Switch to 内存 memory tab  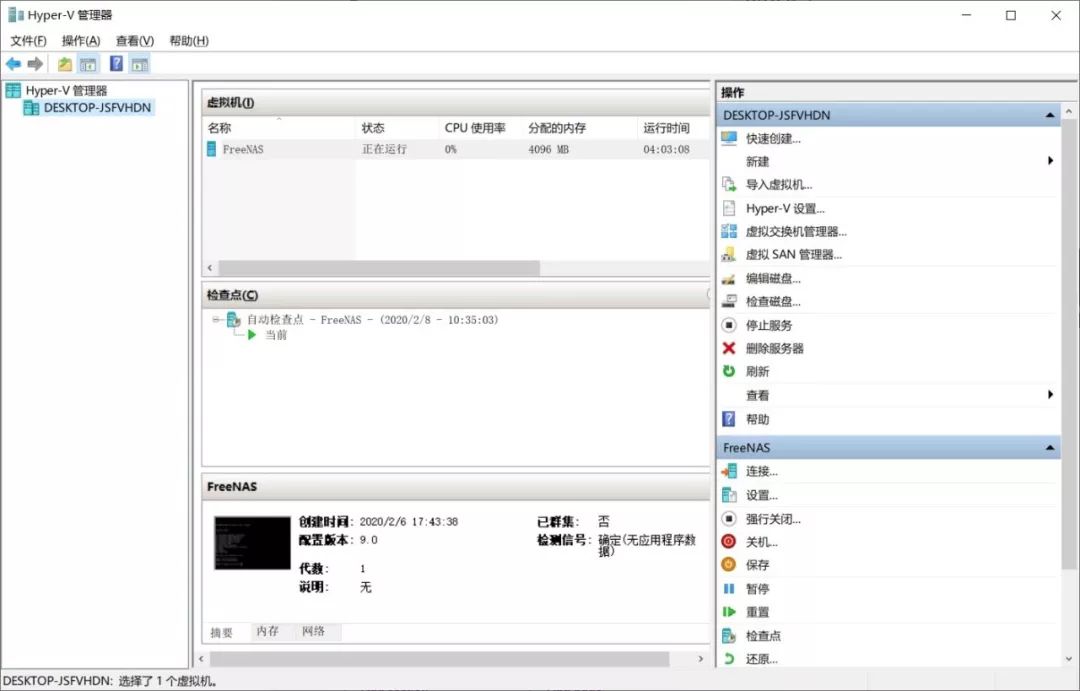[267, 631]
